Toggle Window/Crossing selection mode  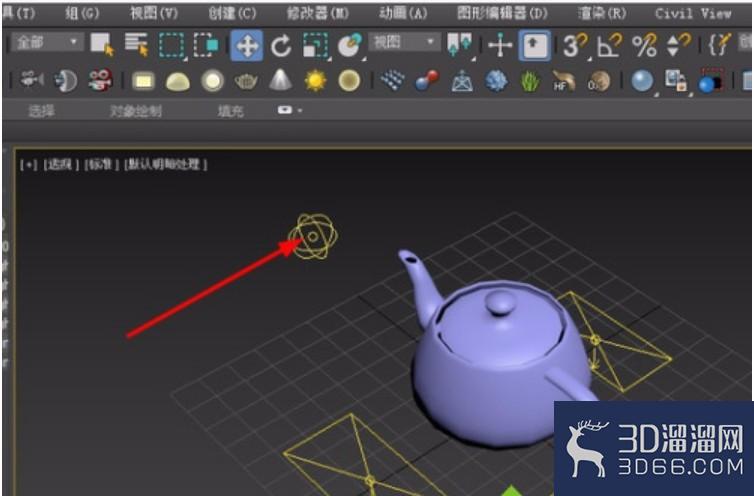(x=206, y=45)
